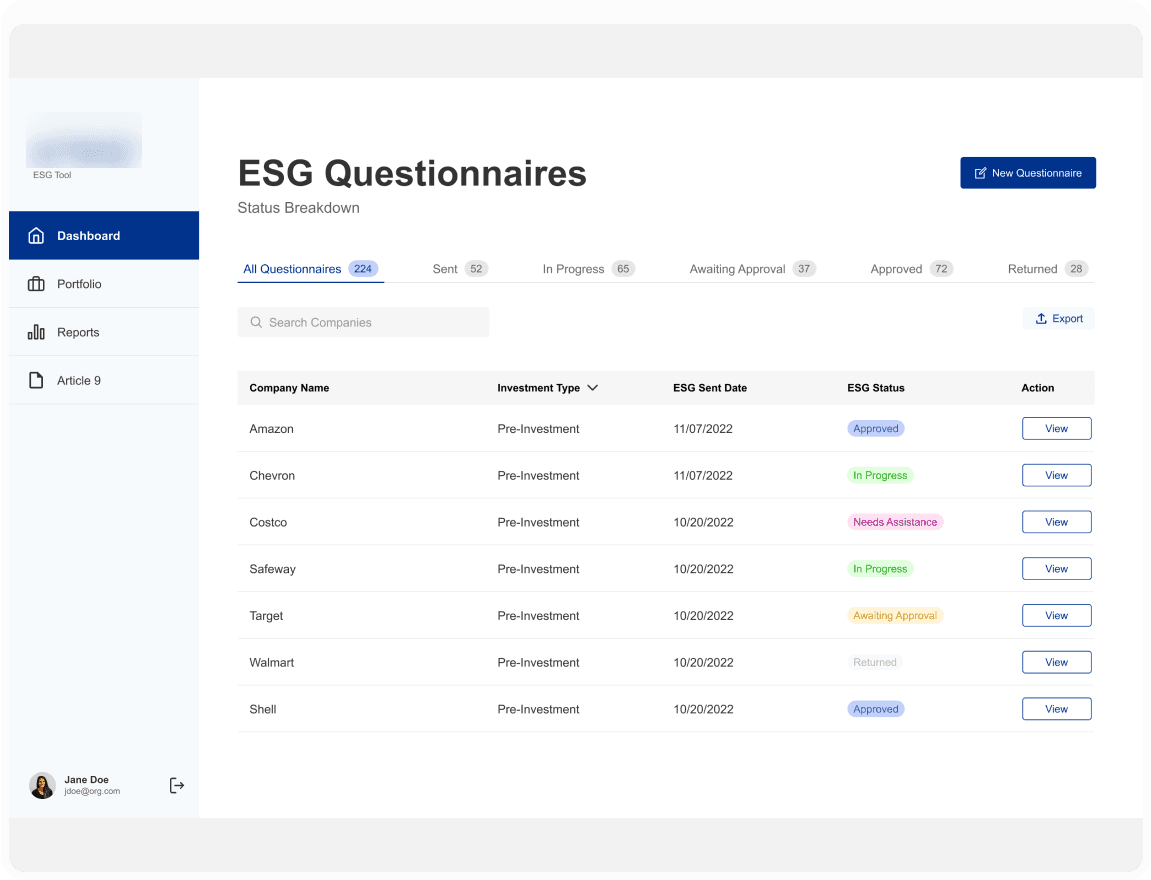The height and width of the screenshot is (880, 1151).
Task: Click the 224 count badge
Action: click(363, 269)
